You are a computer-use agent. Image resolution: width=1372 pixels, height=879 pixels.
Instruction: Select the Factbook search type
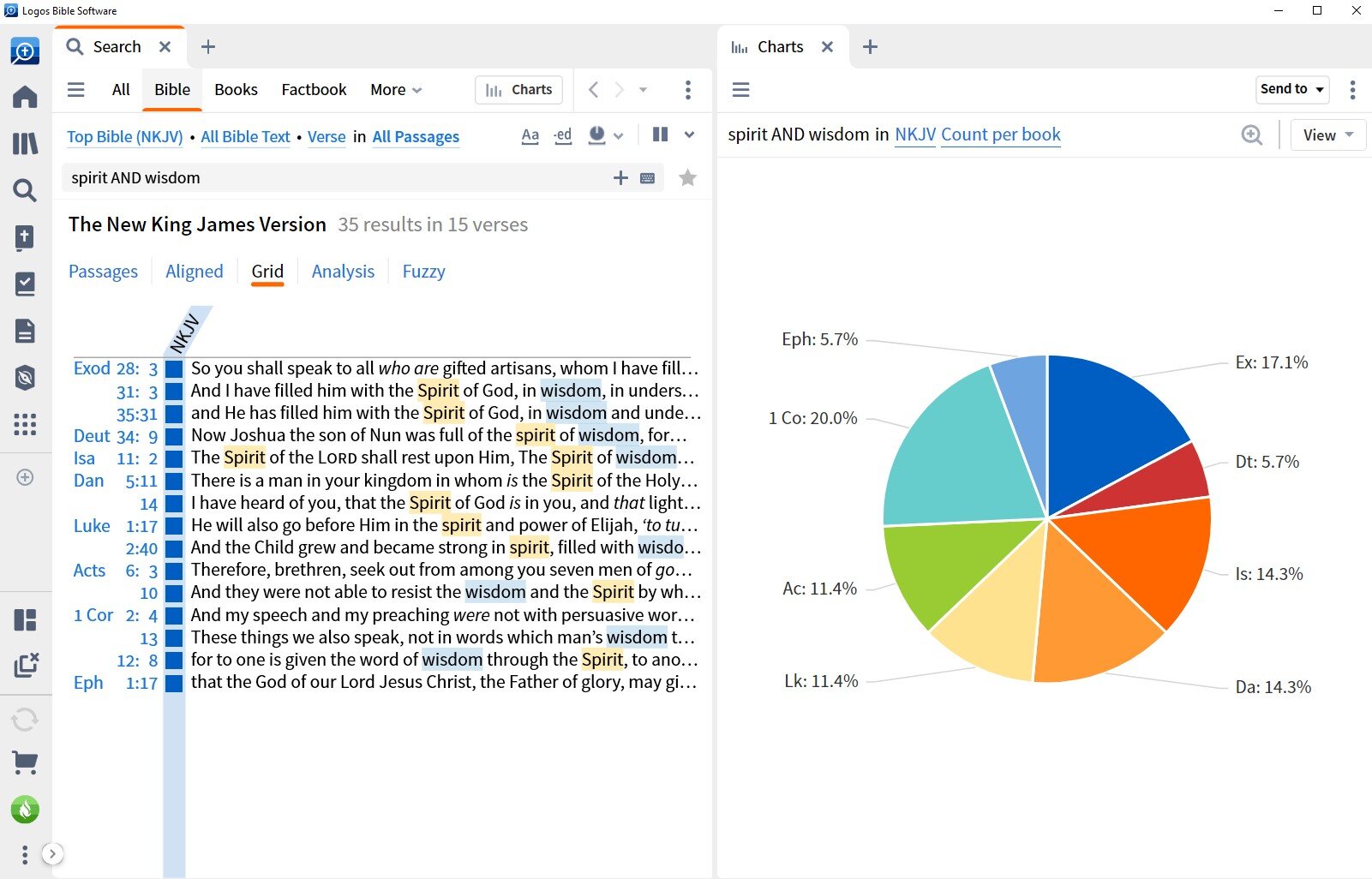pos(314,90)
